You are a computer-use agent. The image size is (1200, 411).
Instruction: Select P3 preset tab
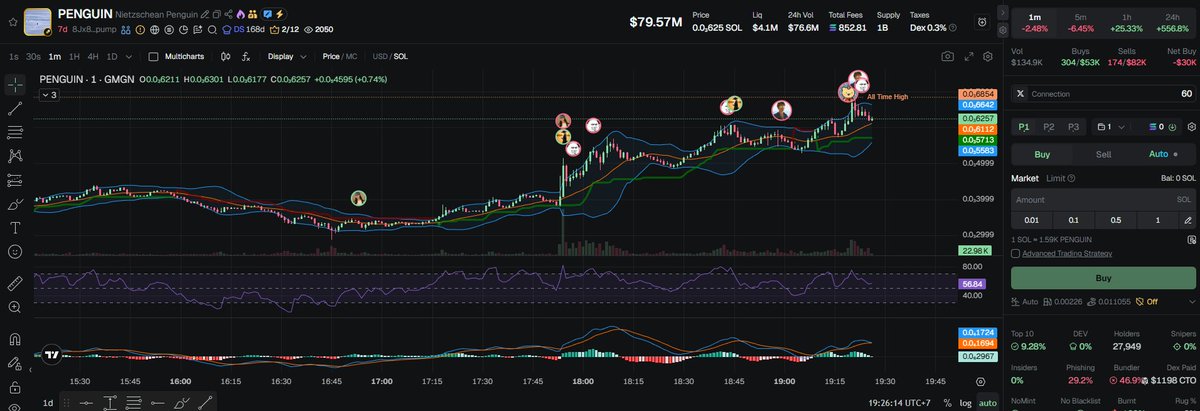[1073, 127]
